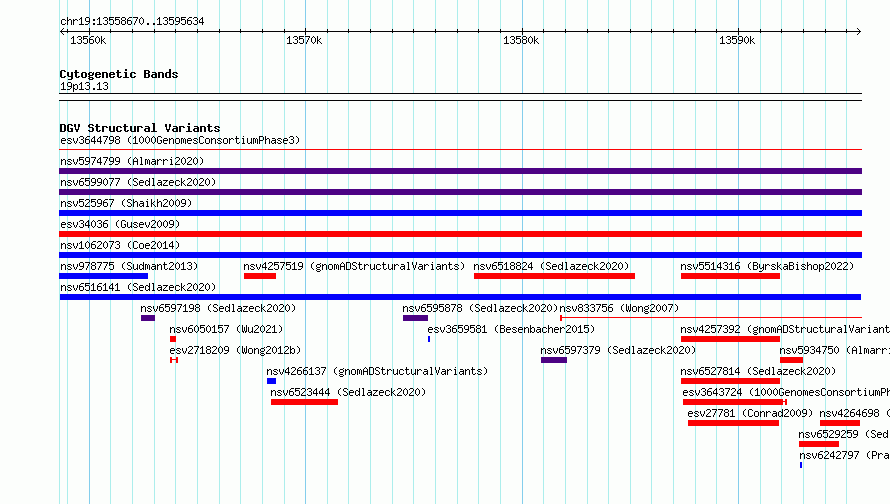Viewport: 890px width, 504px height.
Task: Open nsv4266137 (gnomADStructuralVariants) label
Action: pyautogui.click(x=377, y=371)
